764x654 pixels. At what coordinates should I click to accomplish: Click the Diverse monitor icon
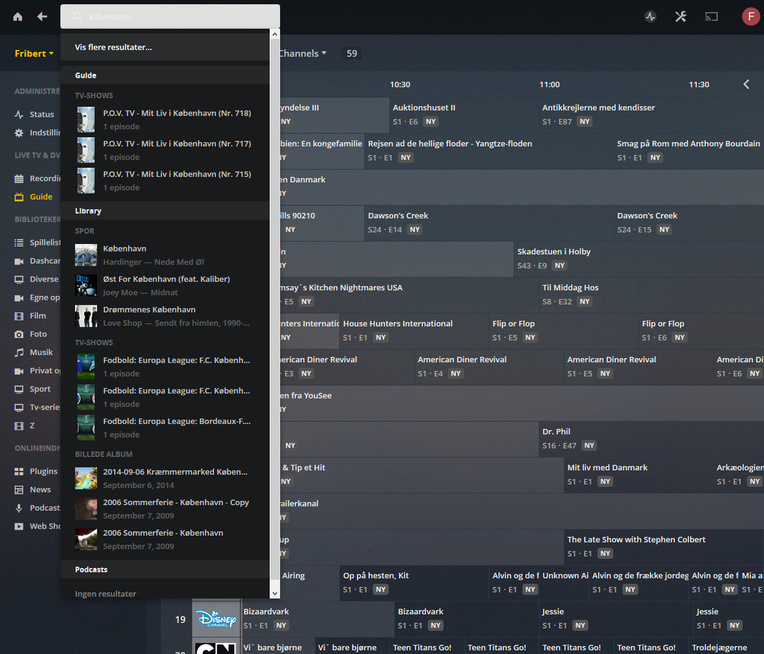(x=19, y=279)
